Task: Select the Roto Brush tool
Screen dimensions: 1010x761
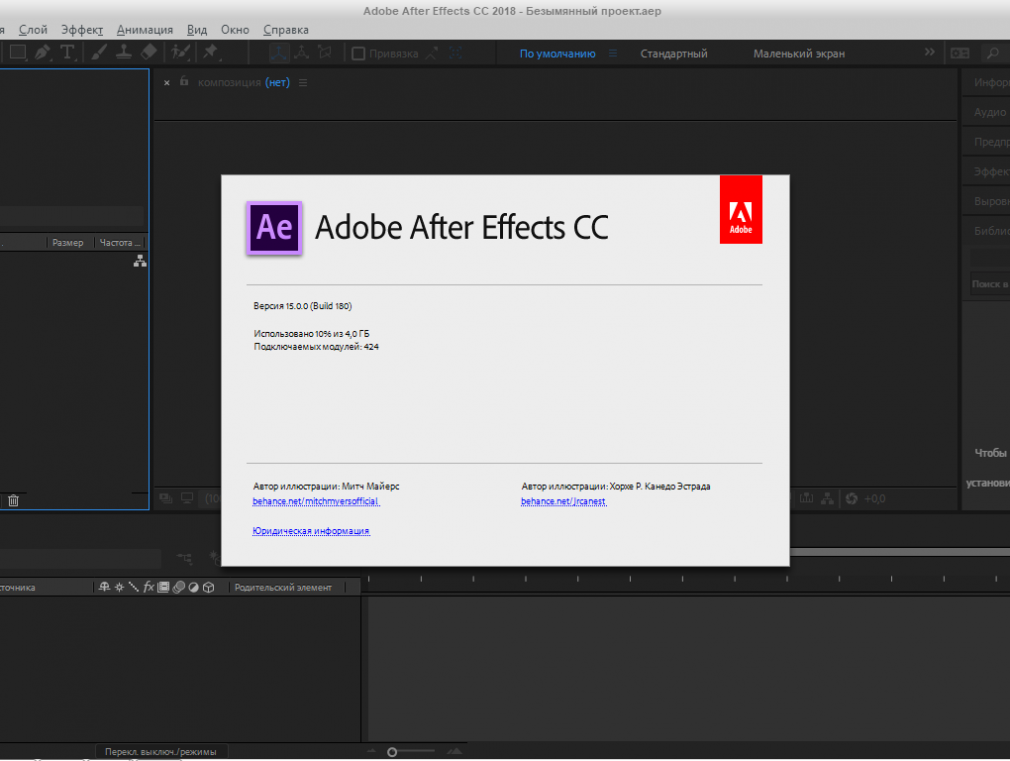Action: (x=181, y=53)
